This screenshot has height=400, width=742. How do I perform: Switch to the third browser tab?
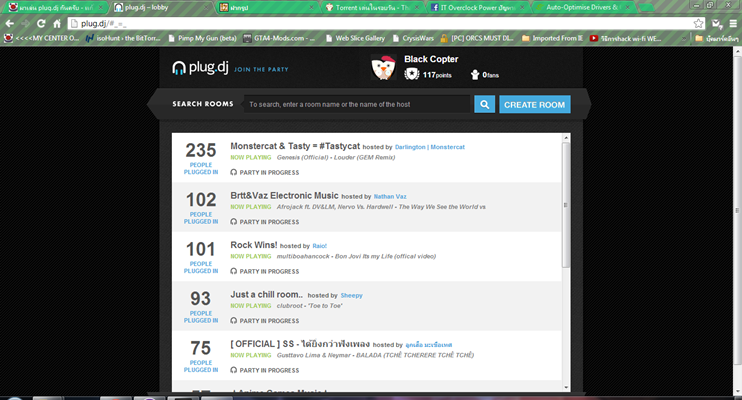[x=267, y=8]
